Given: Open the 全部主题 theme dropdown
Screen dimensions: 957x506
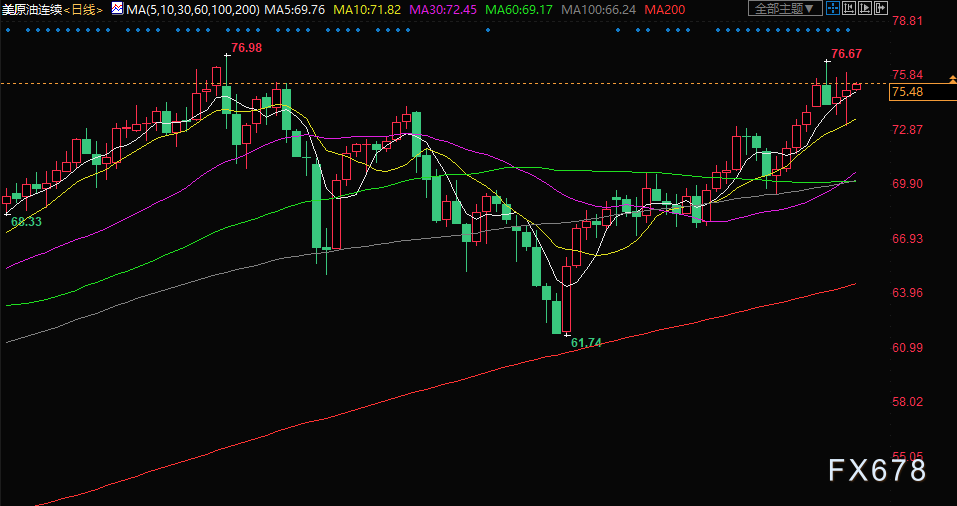Looking at the screenshot, I should (x=784, y=9).
